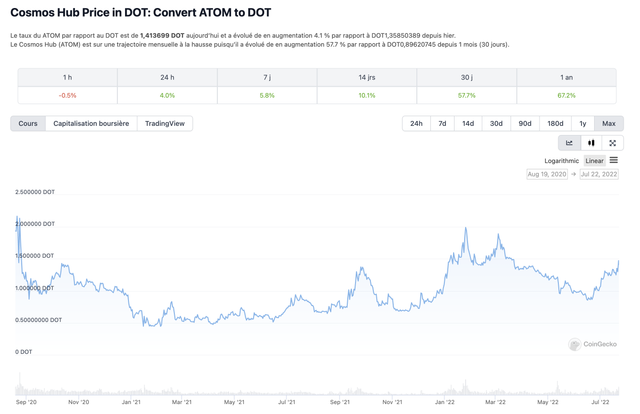Edit the Aug 19, 2020 start date
Viewport: 640px width, 414px height.
547,174
